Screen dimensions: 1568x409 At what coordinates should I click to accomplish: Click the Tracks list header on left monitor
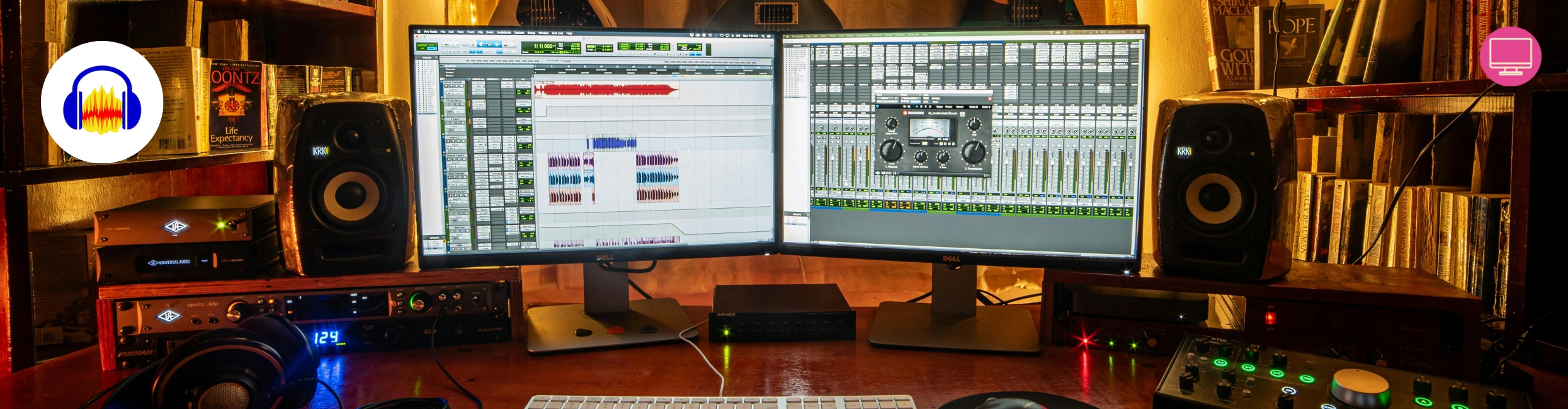[x=428, y=57]
